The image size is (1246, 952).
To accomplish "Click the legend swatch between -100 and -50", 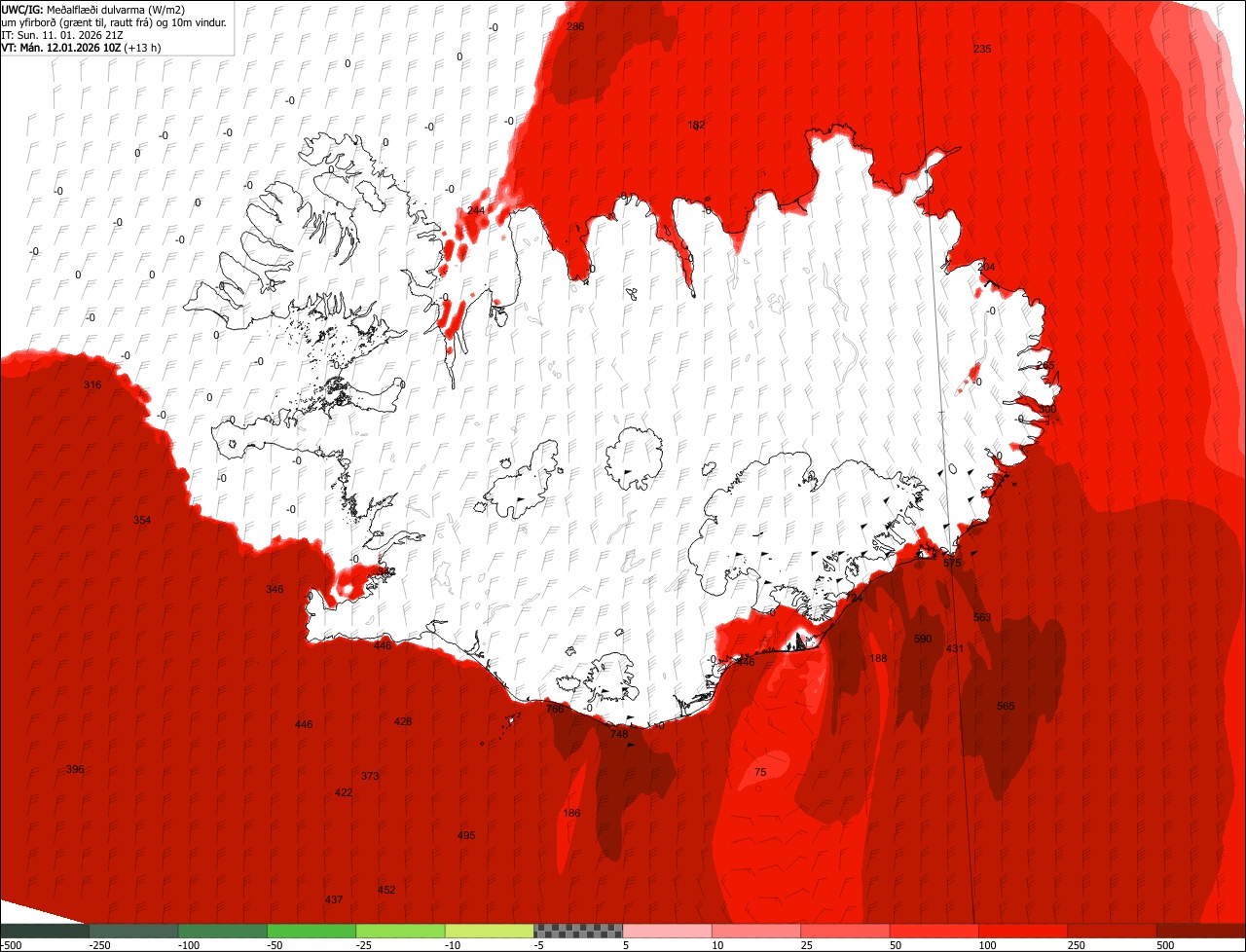I will coord(222,931).
